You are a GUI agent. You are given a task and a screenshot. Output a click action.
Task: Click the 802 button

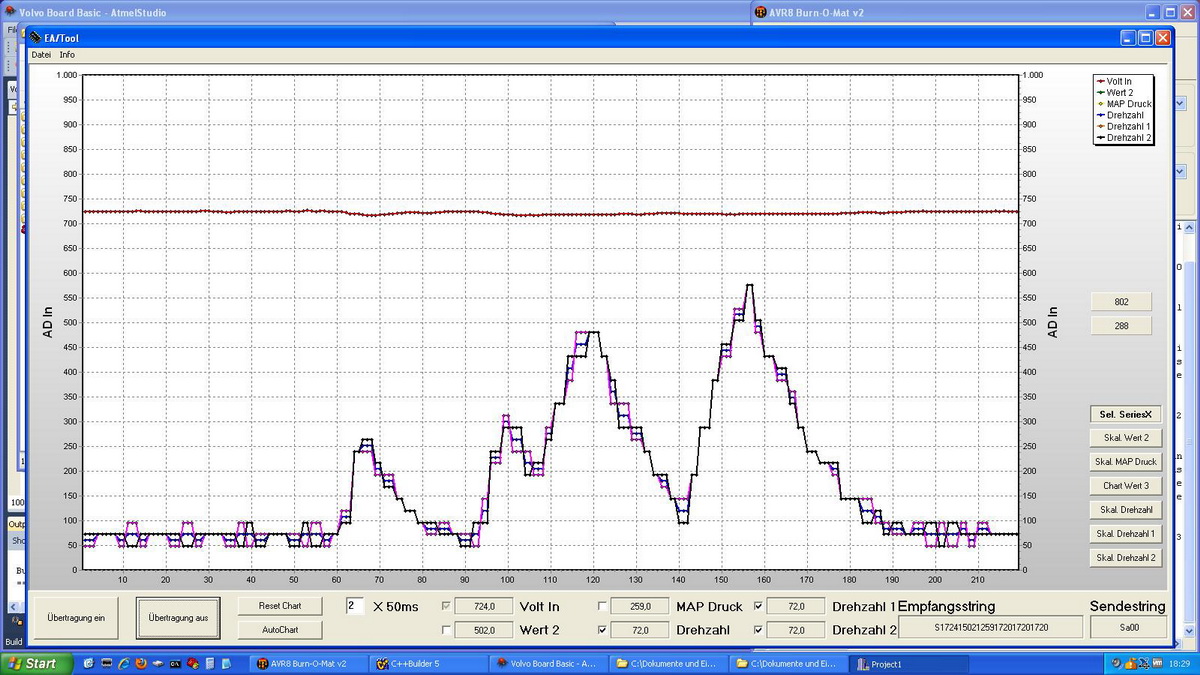click(x=1121, y=301)
